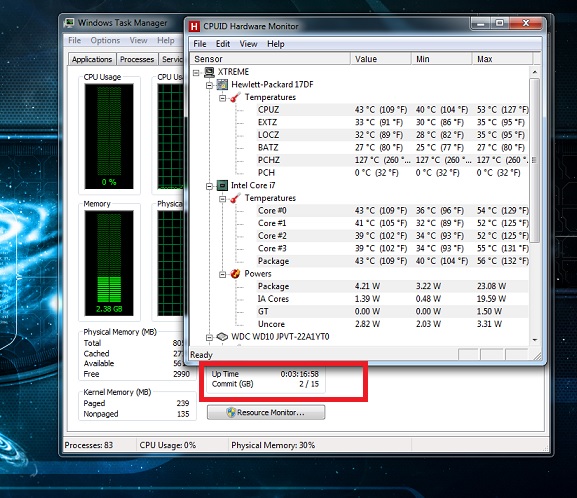
Task: Select the PCHZ temperature row
Action: click(x=392, y=160)
